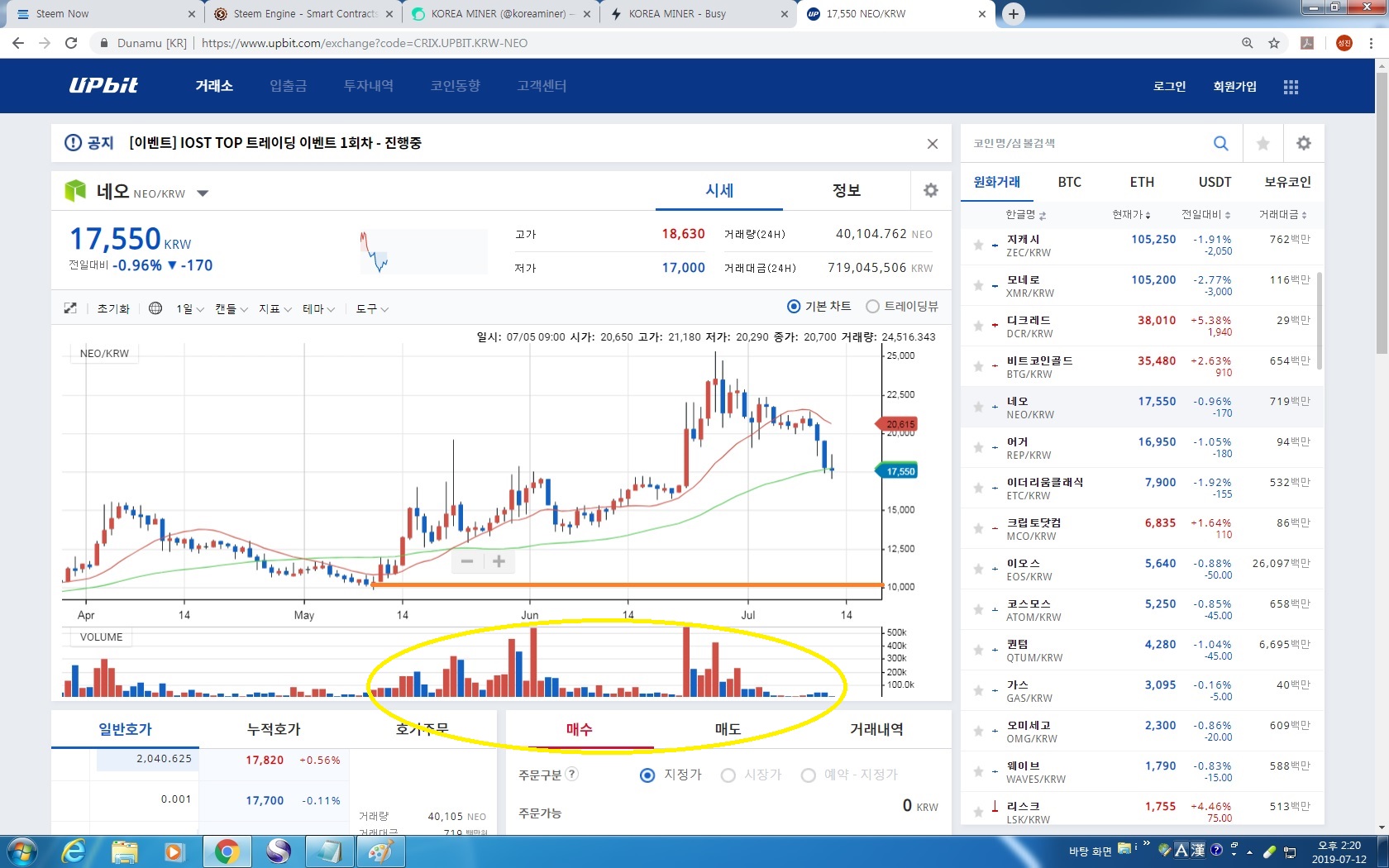1389x868 pixels.
Task: Launch Internet Explorer from taskbar
Action: [x=74, y=851]
